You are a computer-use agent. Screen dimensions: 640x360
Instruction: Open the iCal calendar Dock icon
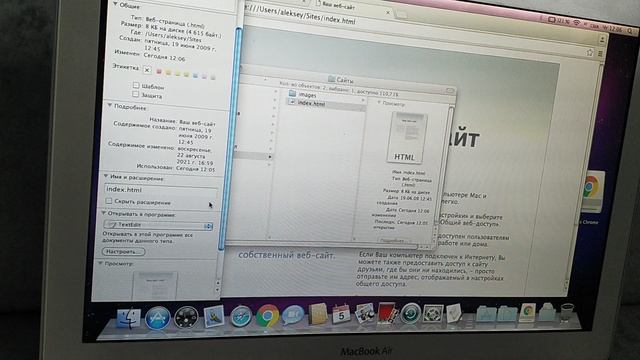click(341, 314)
